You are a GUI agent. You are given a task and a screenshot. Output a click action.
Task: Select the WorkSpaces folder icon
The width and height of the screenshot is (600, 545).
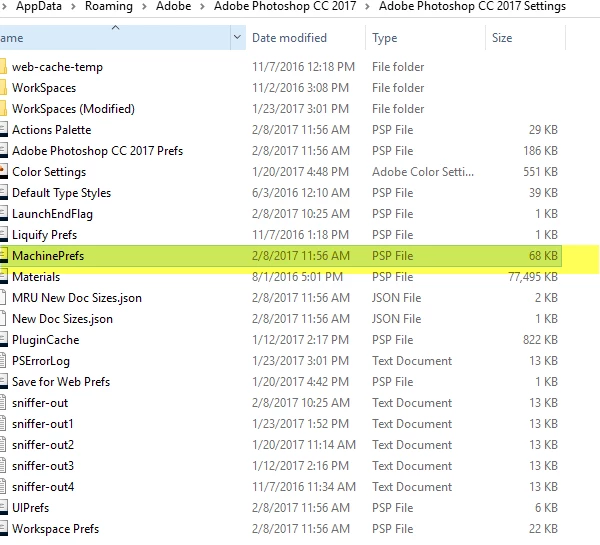pos(3,87)
